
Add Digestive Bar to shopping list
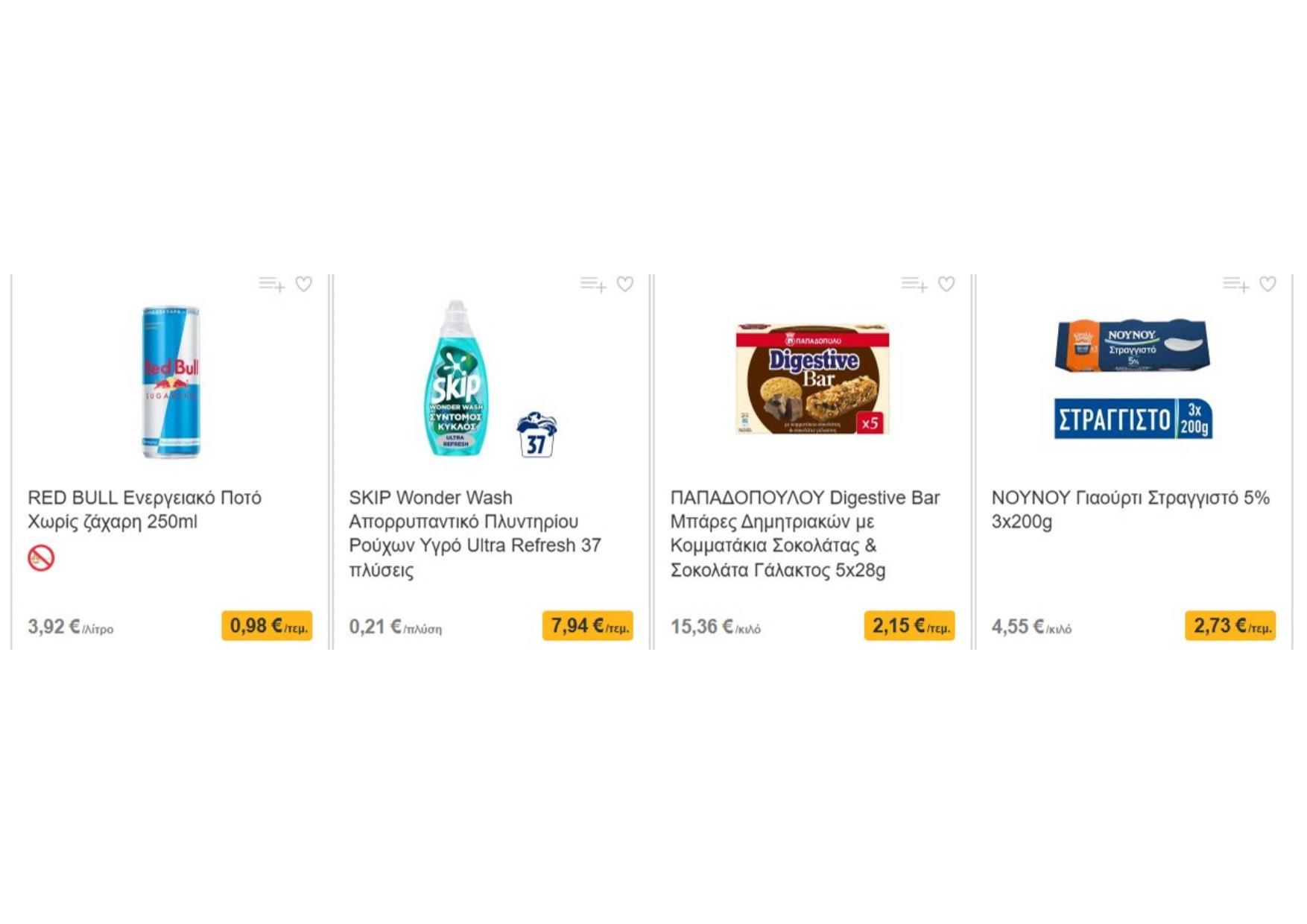point(914,284)
